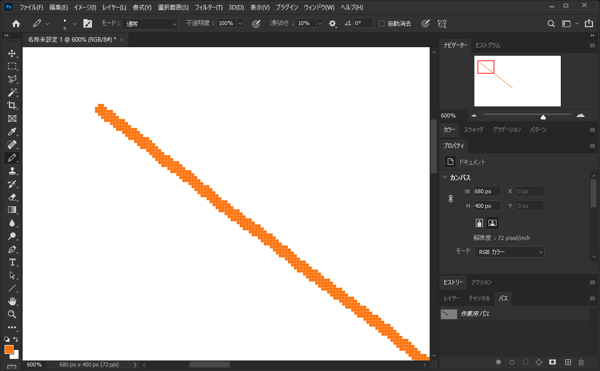
Task: Set canvas to landscape orientation
Action: 492,223
